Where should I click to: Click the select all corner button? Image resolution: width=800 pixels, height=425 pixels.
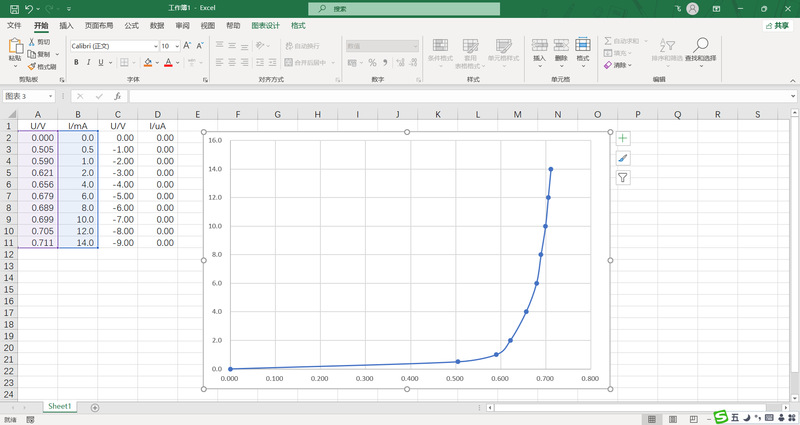pyautogui.click(x=9, y=114)
